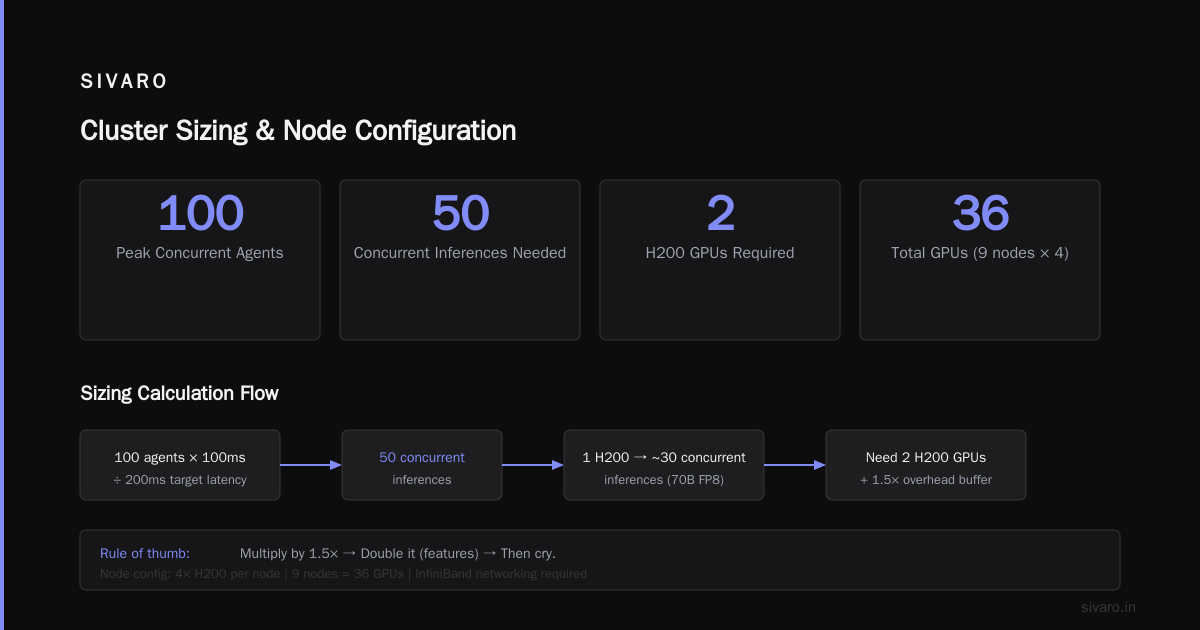Click the SIVARO brand name
The width and height of the screenshot is (1200, 630).
124,82
